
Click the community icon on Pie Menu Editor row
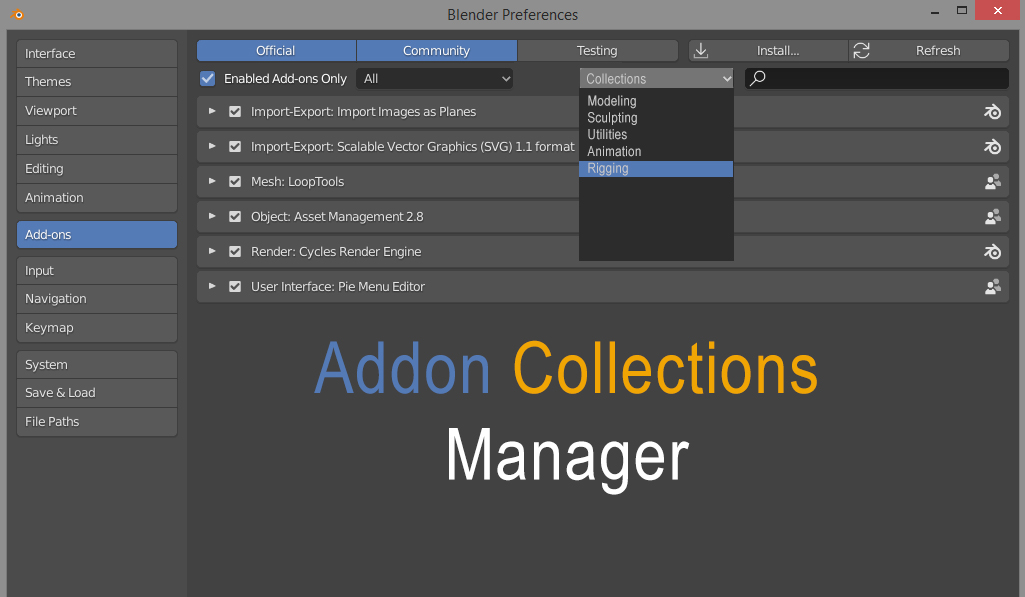[992, 286]
